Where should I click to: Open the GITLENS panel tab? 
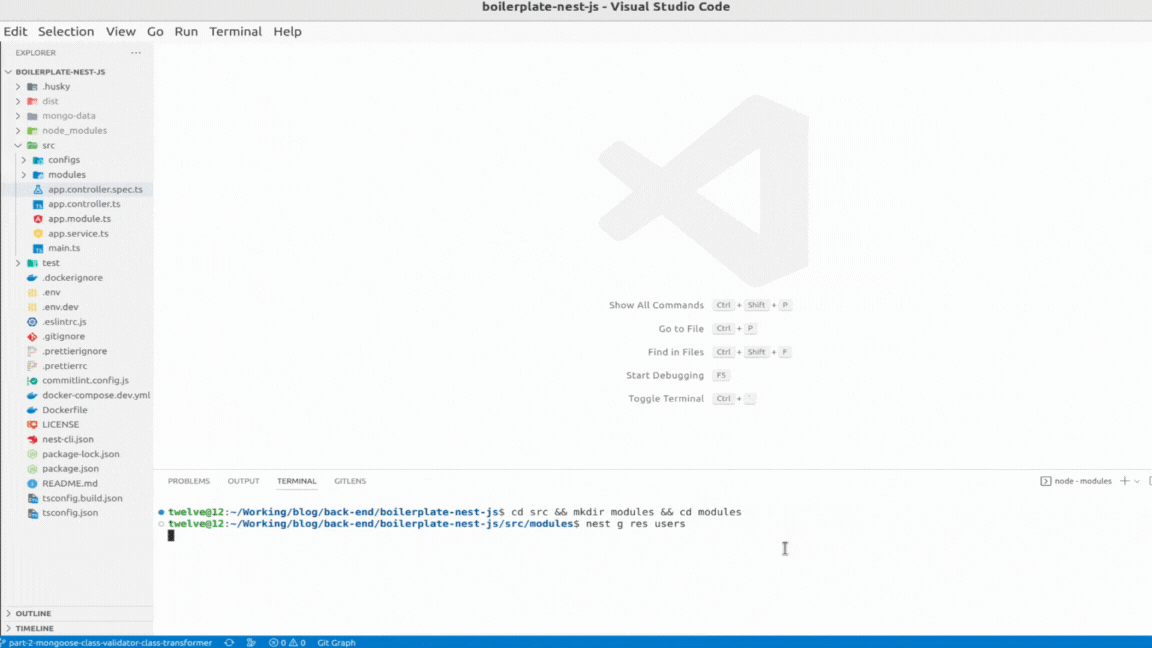tap(349, 481)
